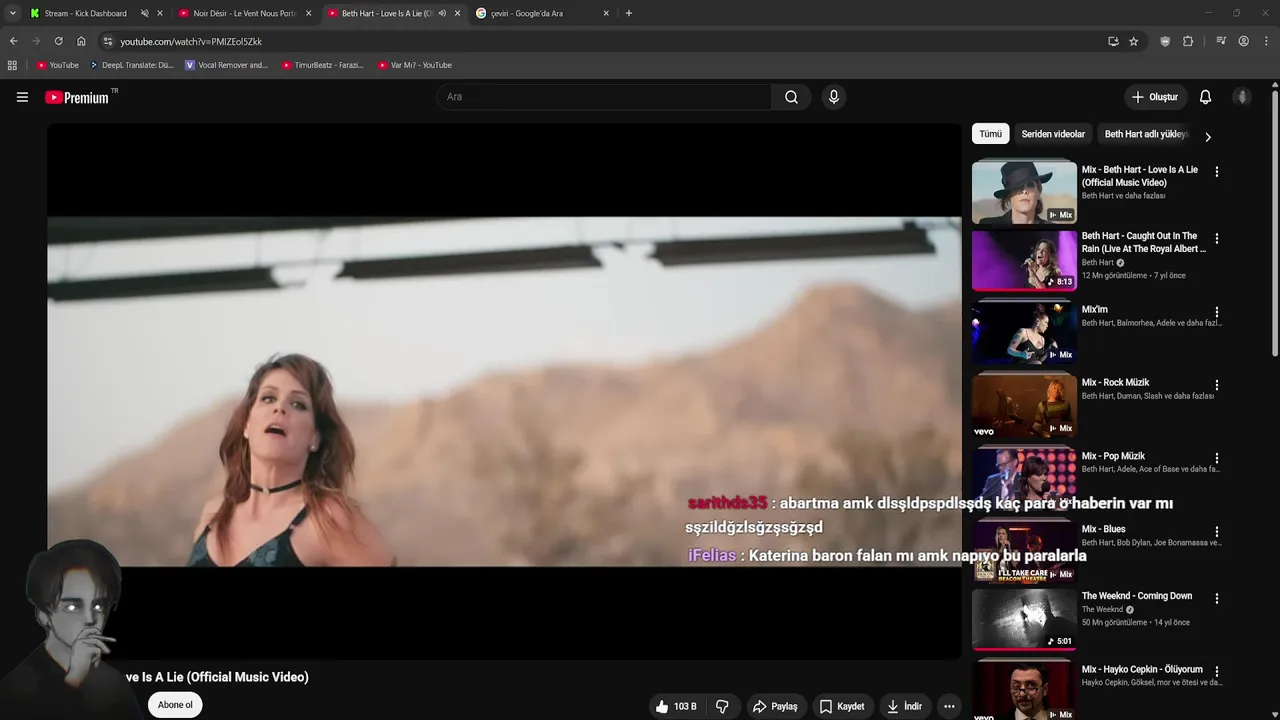Select the Tümü filter chip
Screen dimensions: 1280x720
pyautogui.click(x=990, y=134)
